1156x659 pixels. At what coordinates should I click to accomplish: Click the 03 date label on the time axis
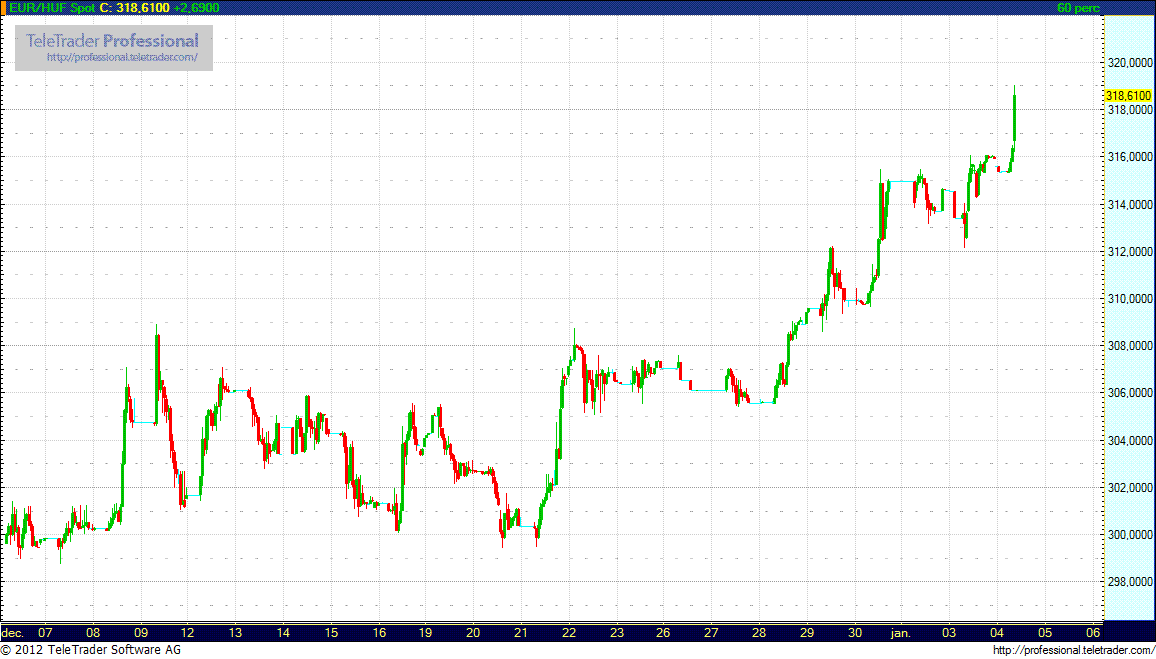pyautogui.click(x=950, y=632)
